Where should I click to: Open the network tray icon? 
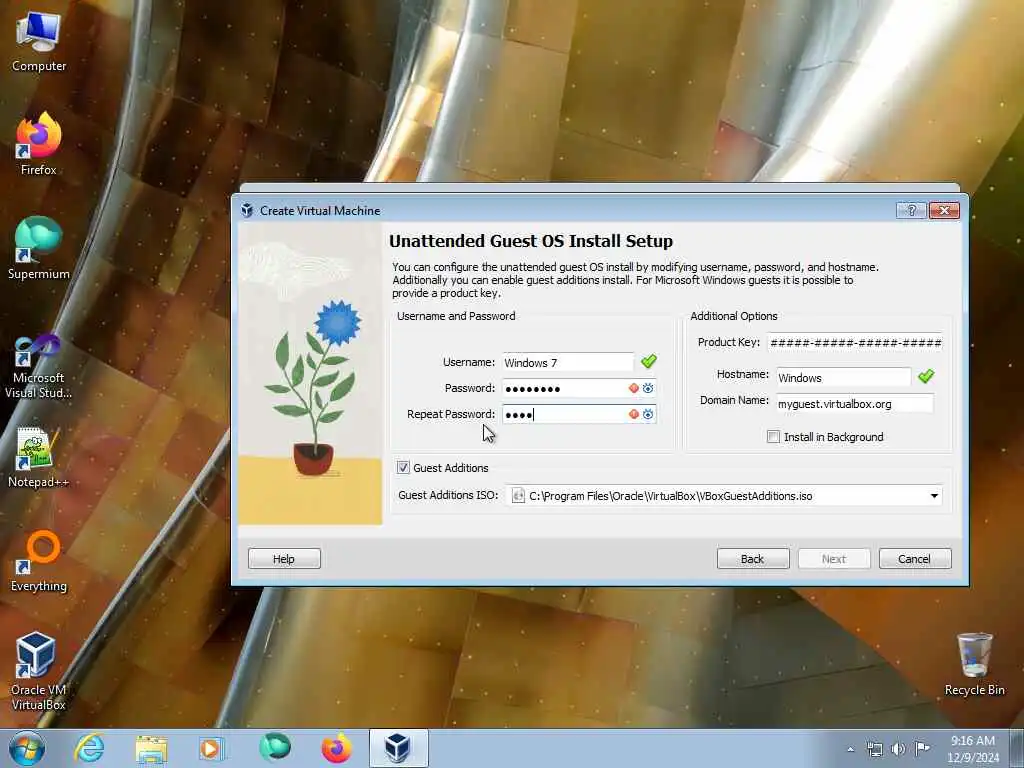coord(874,748)
